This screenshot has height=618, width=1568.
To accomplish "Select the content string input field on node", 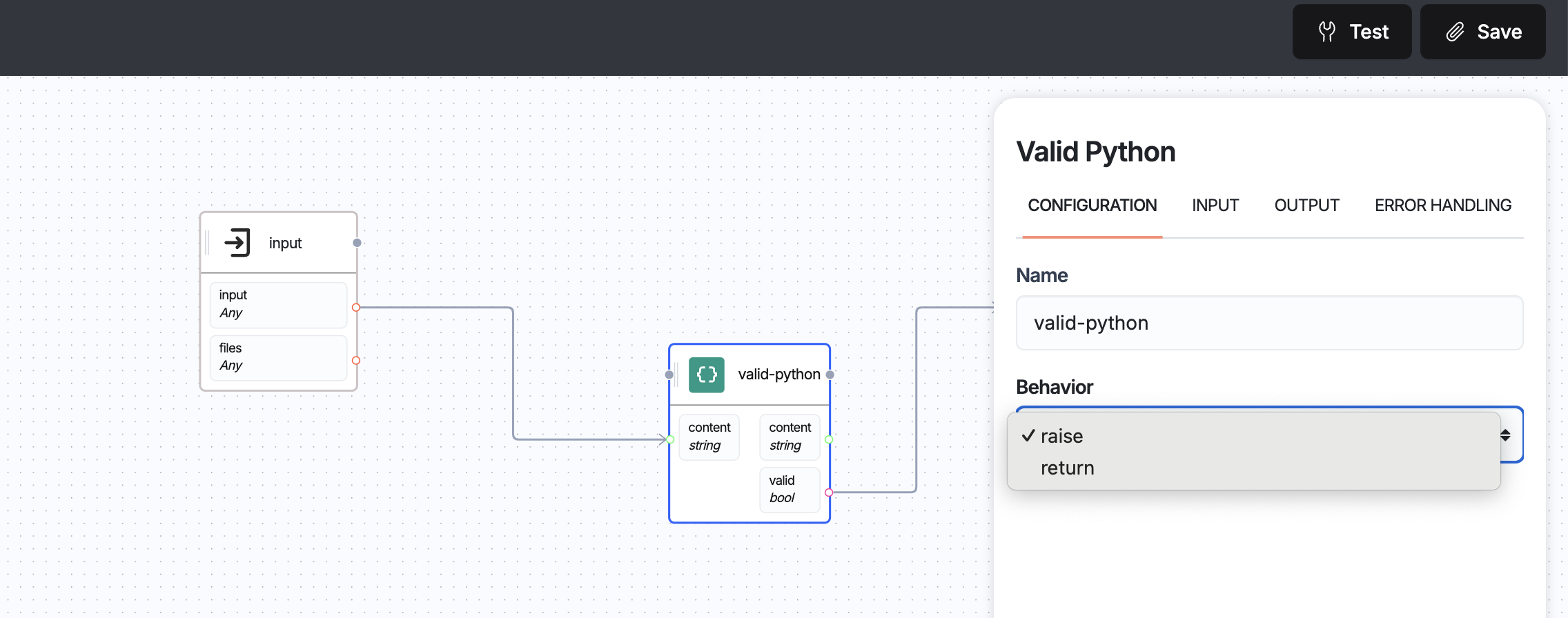I will pyautogui.click(x=709, y=437).
